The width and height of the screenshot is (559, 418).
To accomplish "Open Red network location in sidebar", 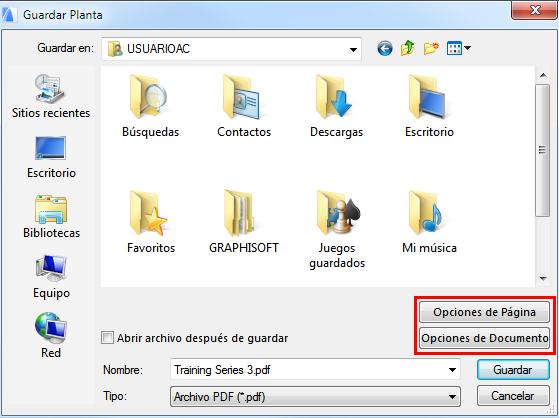I will 51,335.
